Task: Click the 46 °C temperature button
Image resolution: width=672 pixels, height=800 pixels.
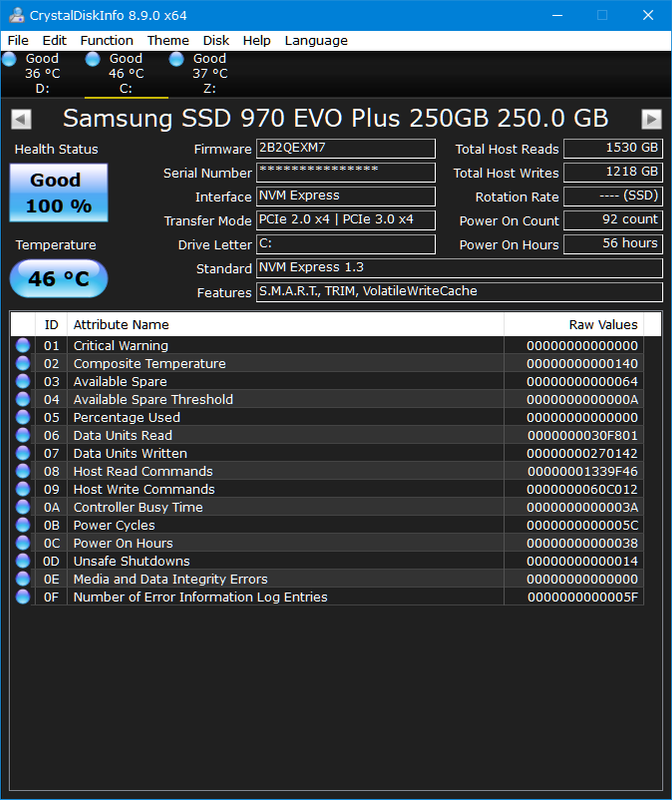Action: (x=59, y=279)
